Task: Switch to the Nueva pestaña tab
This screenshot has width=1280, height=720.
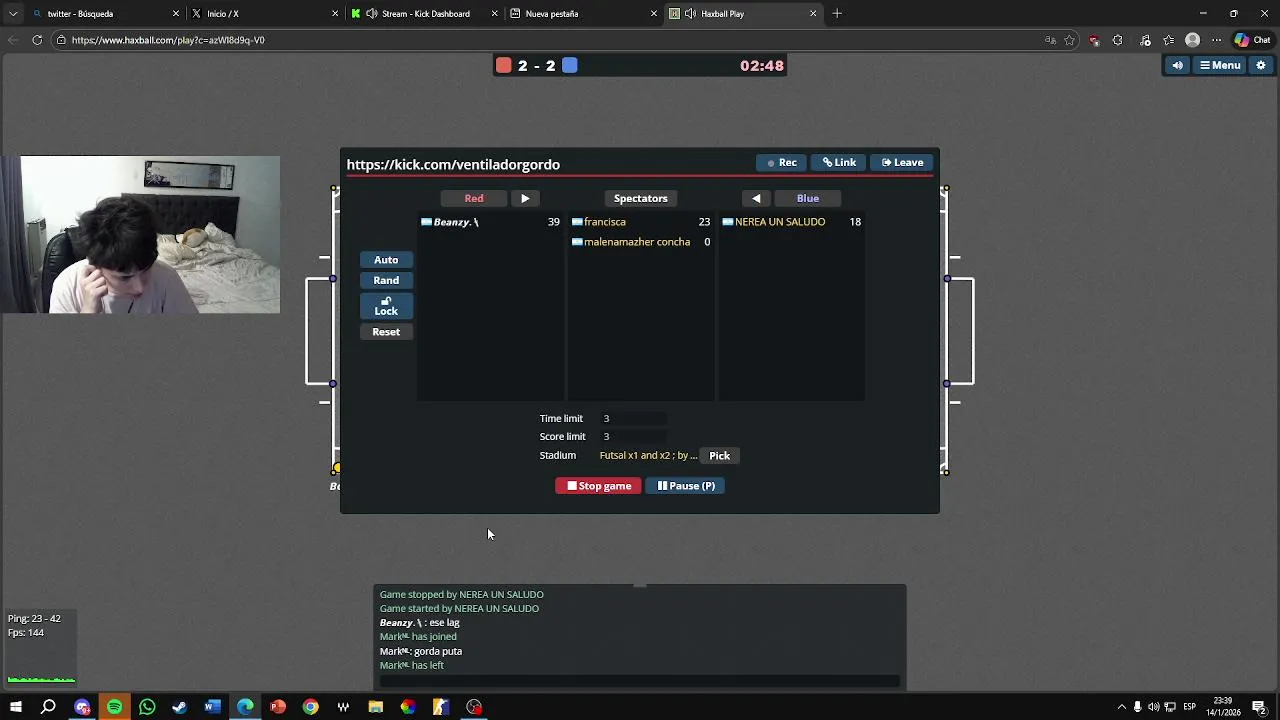Action: pos(583,13)
